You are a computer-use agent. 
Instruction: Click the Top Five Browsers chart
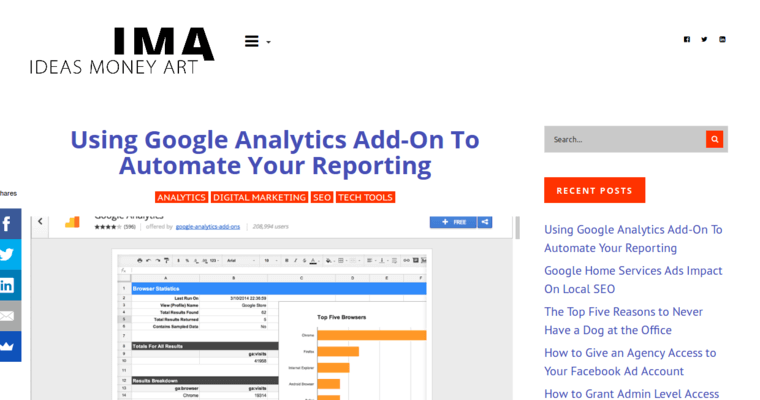click(353, 352)
